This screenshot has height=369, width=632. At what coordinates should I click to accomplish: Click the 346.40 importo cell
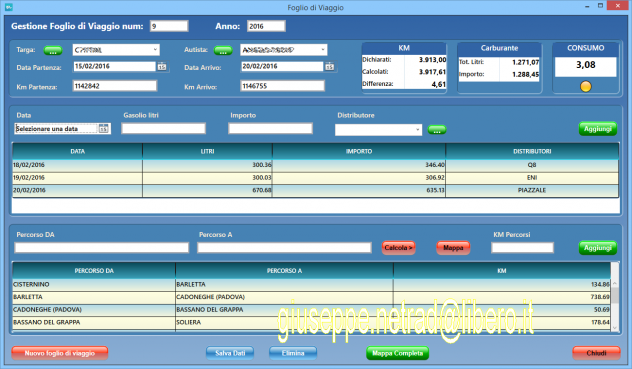(359, 165)
